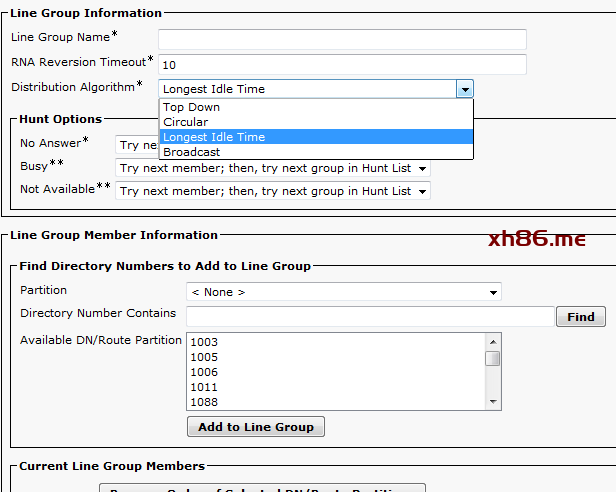Viewport: 616px width, 492px height.
Task: Select directory number 1005 in list
Action: [204, 357]
